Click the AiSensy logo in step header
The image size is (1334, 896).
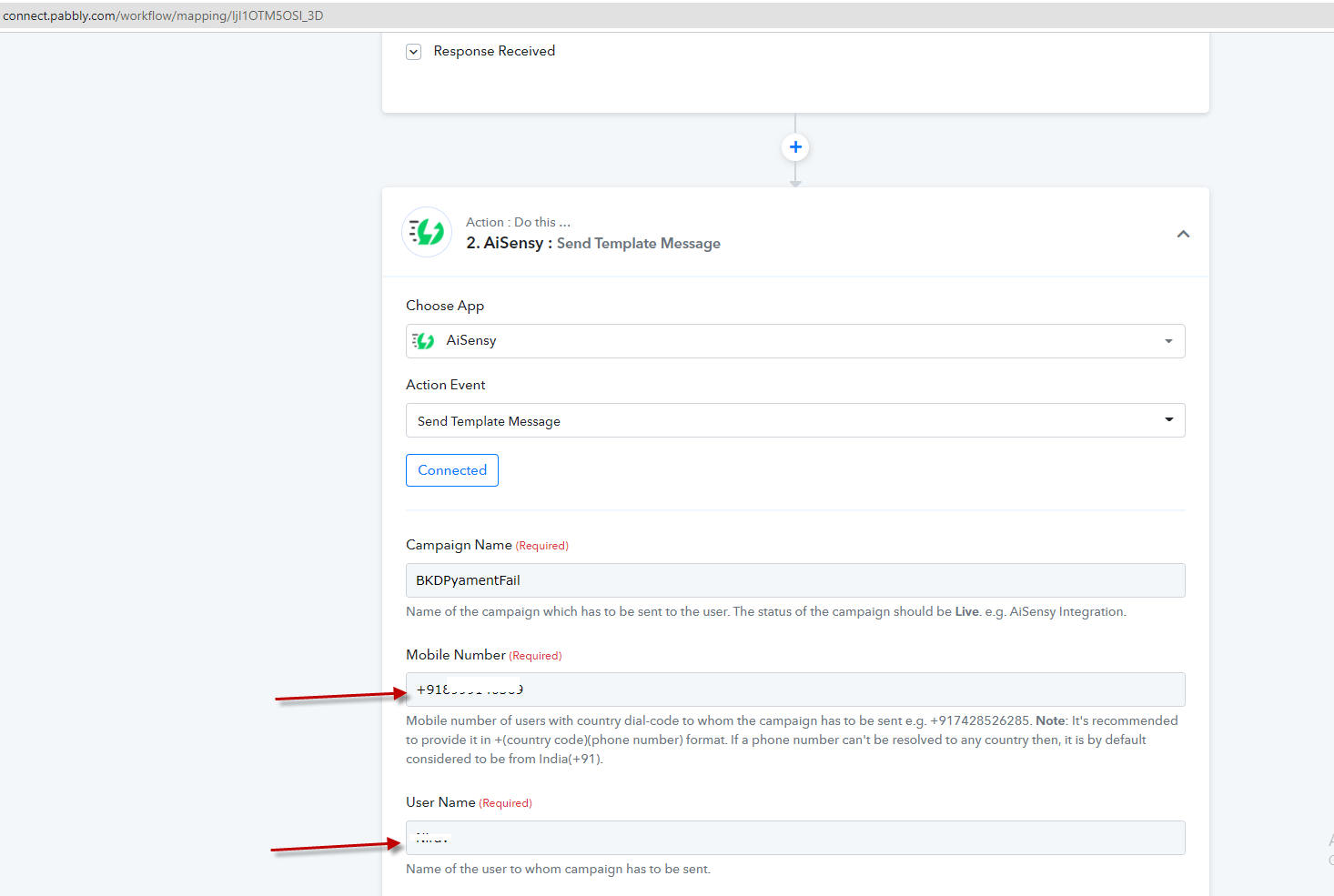click(427, 233)
